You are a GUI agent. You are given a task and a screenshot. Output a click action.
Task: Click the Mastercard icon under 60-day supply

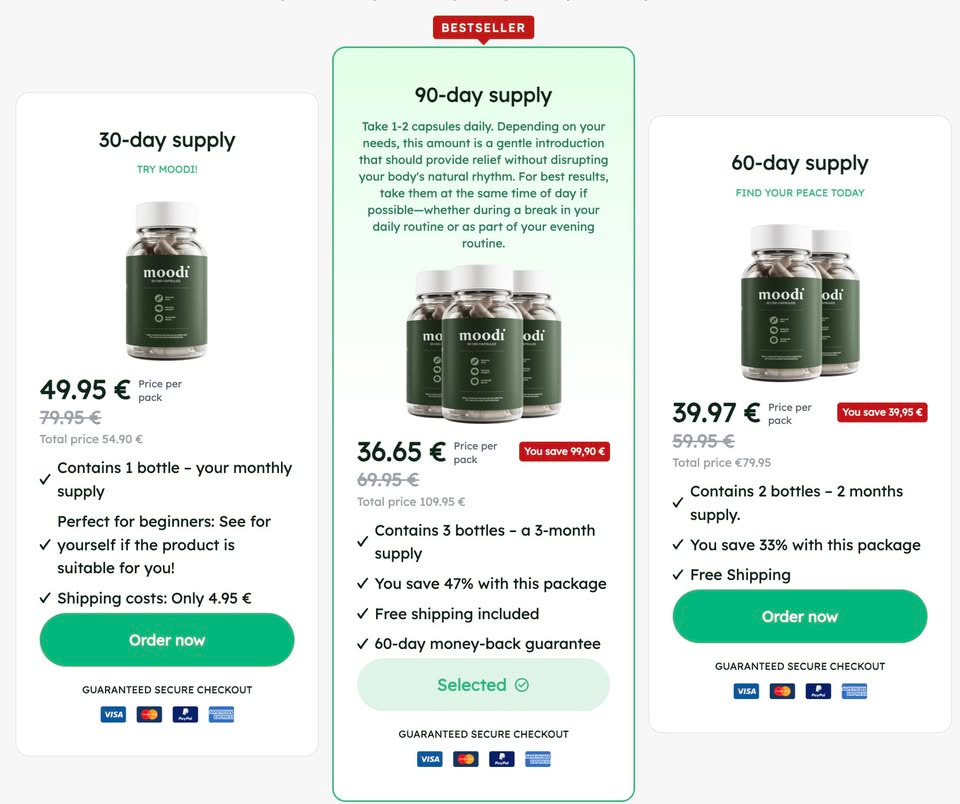[782, 691]
